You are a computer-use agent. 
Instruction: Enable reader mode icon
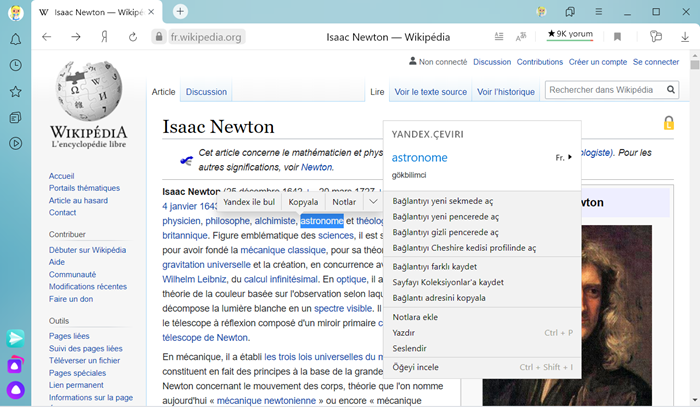pos(499,37)
